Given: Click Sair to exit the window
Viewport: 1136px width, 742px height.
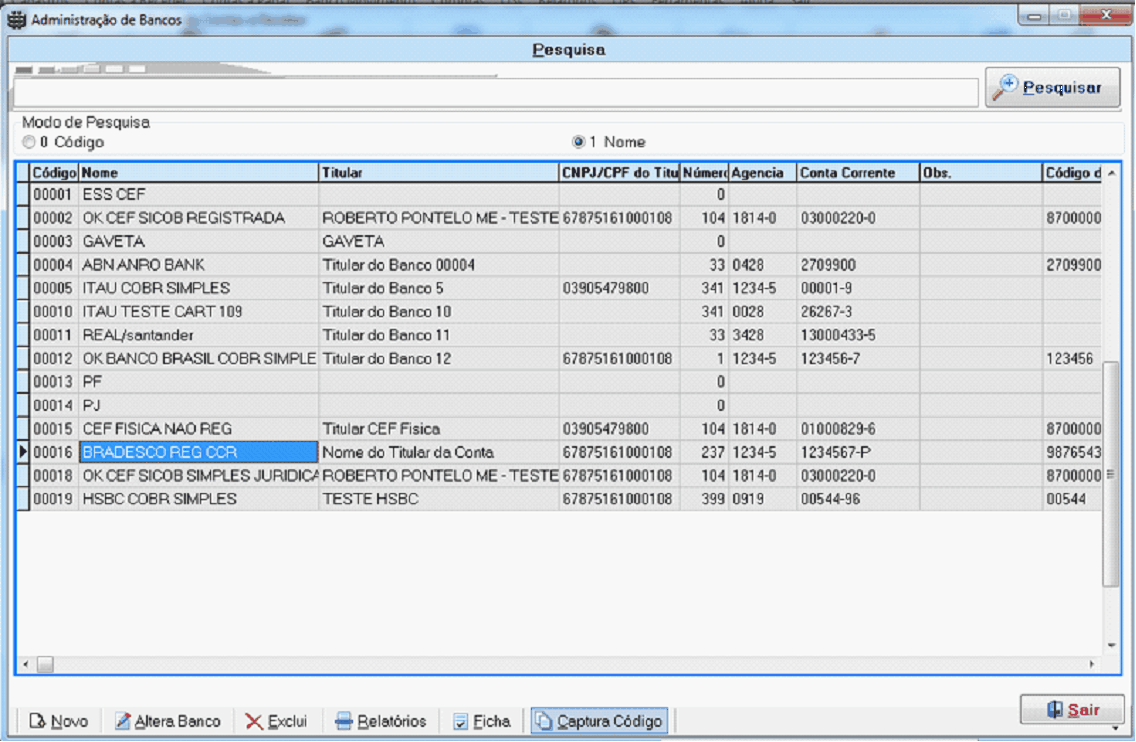Looking at the screenshot, I should (x=1072, y=710).
